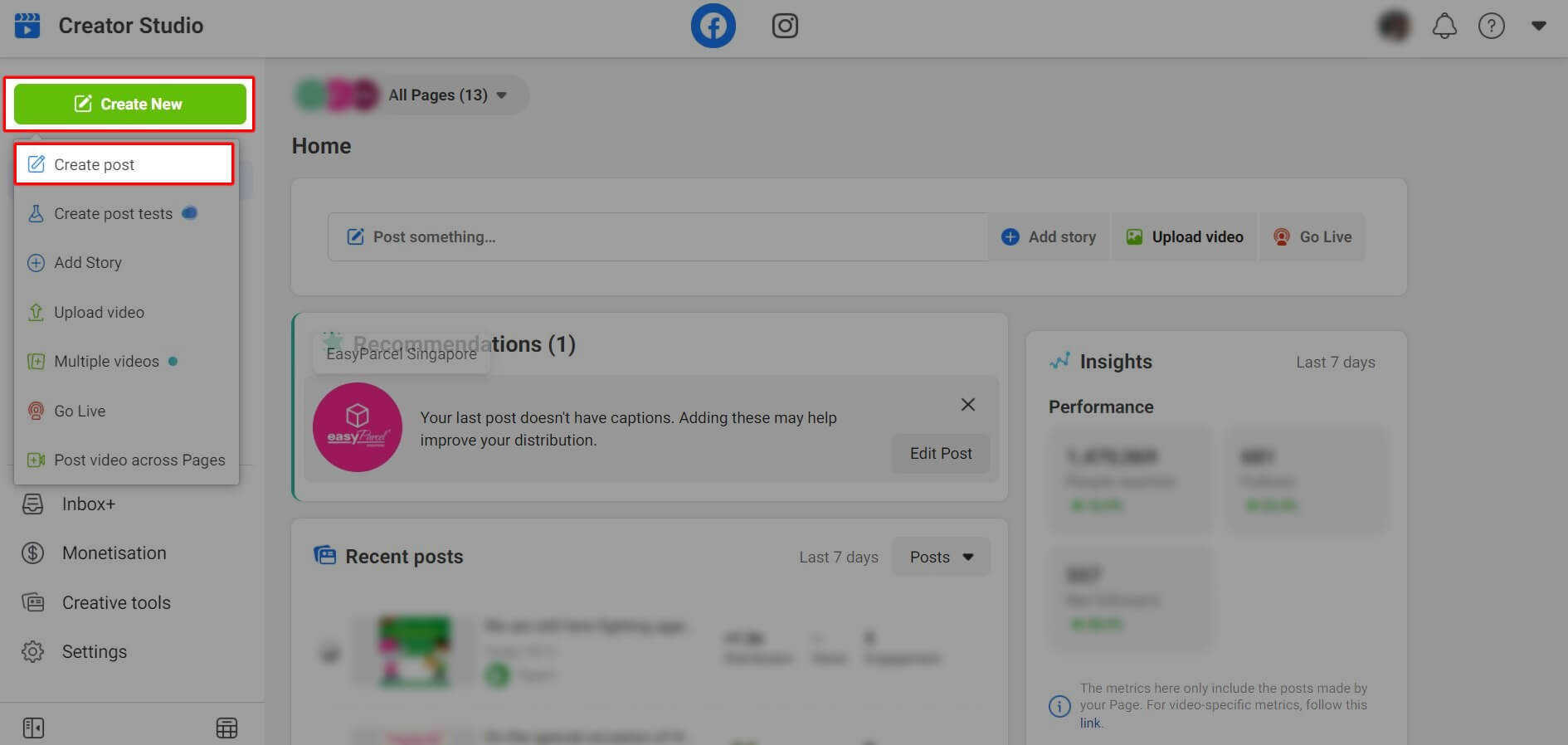Open the table grid icon at sidebar bottom
1568x745 pixels.
[x=226, y=728]
